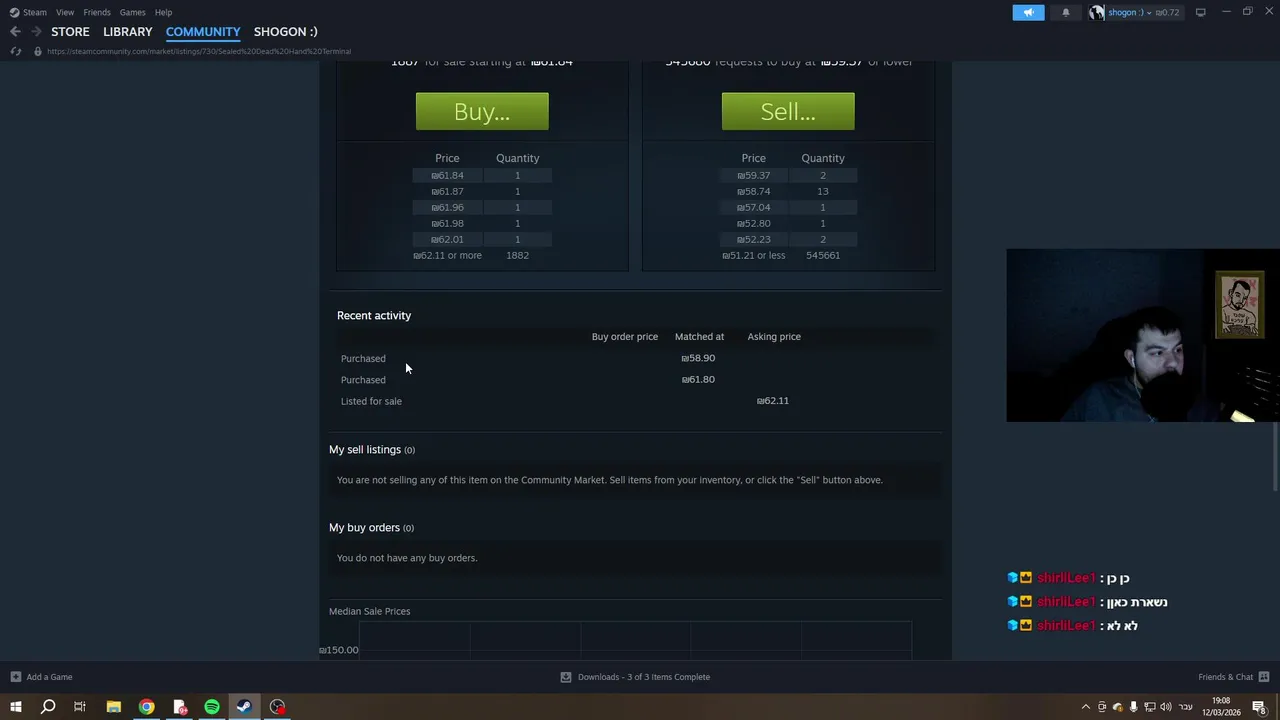Screen dimensions: 1280x720
Task: Switch to Big Picture mode with monitor icon
Action: pos(1200,12)
